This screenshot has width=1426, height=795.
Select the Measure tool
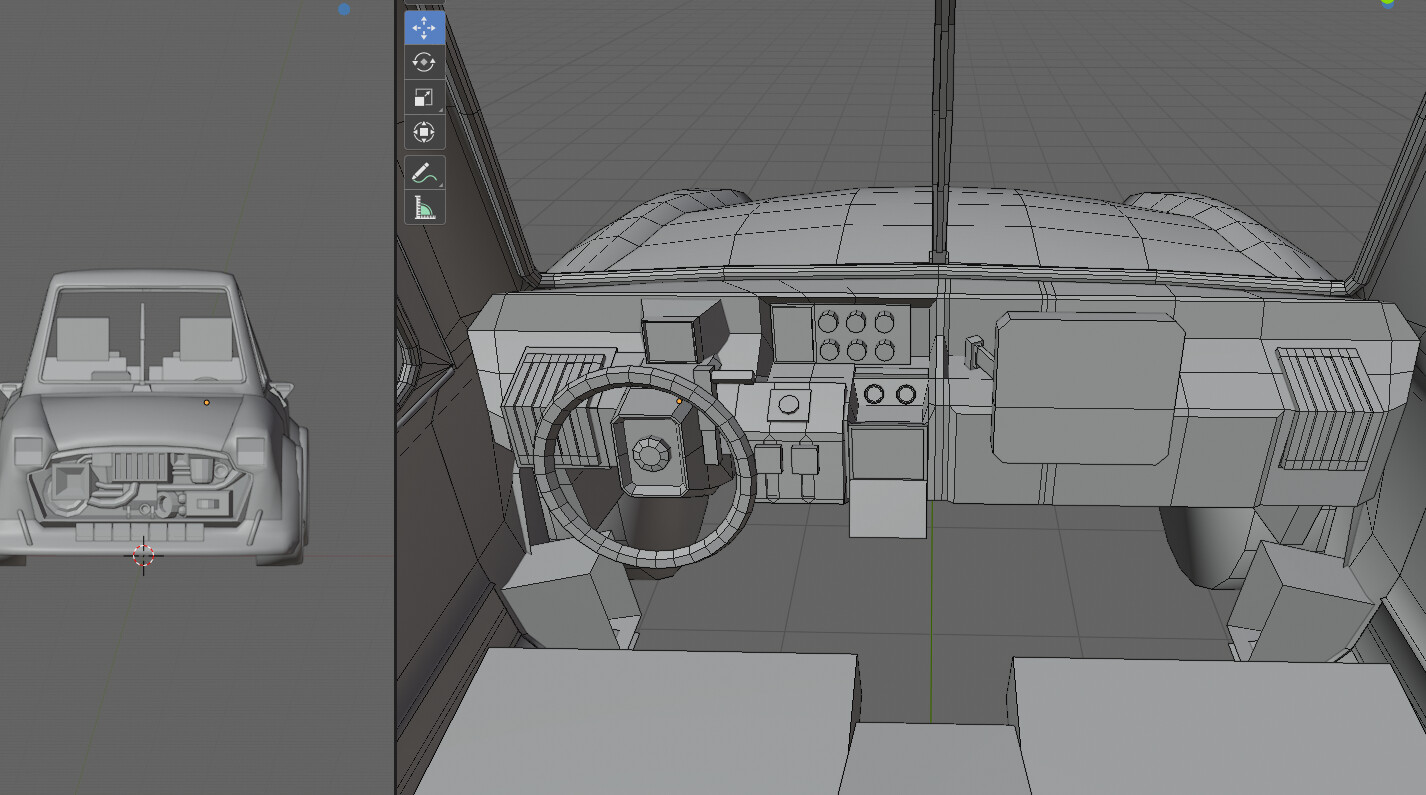pos(424,205)
